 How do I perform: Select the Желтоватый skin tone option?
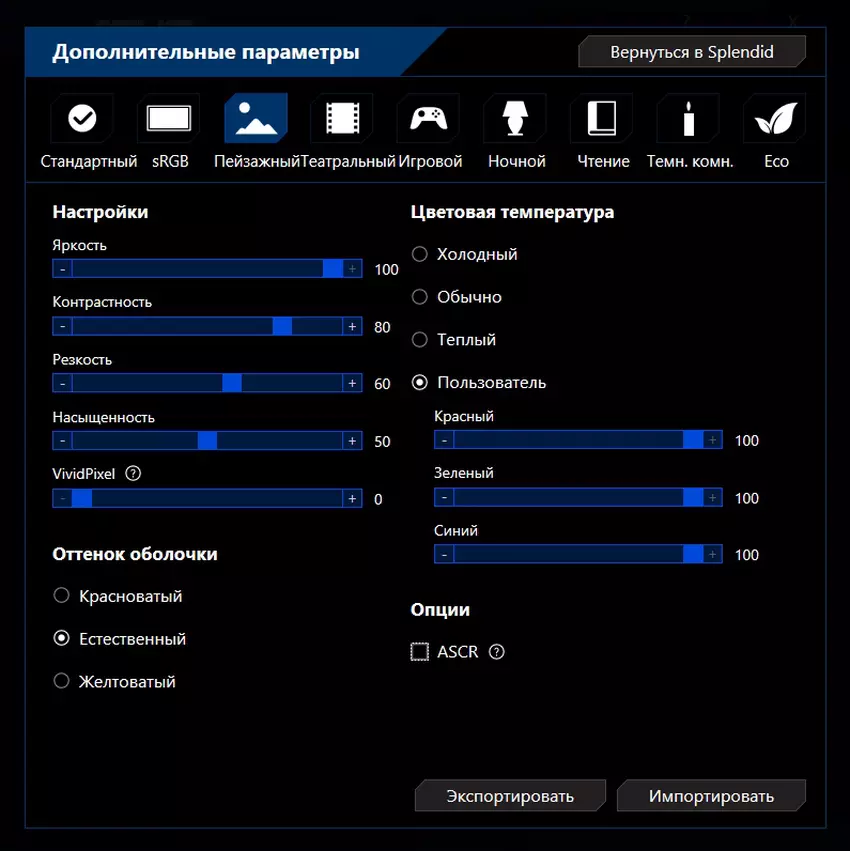tap(62, 681)
